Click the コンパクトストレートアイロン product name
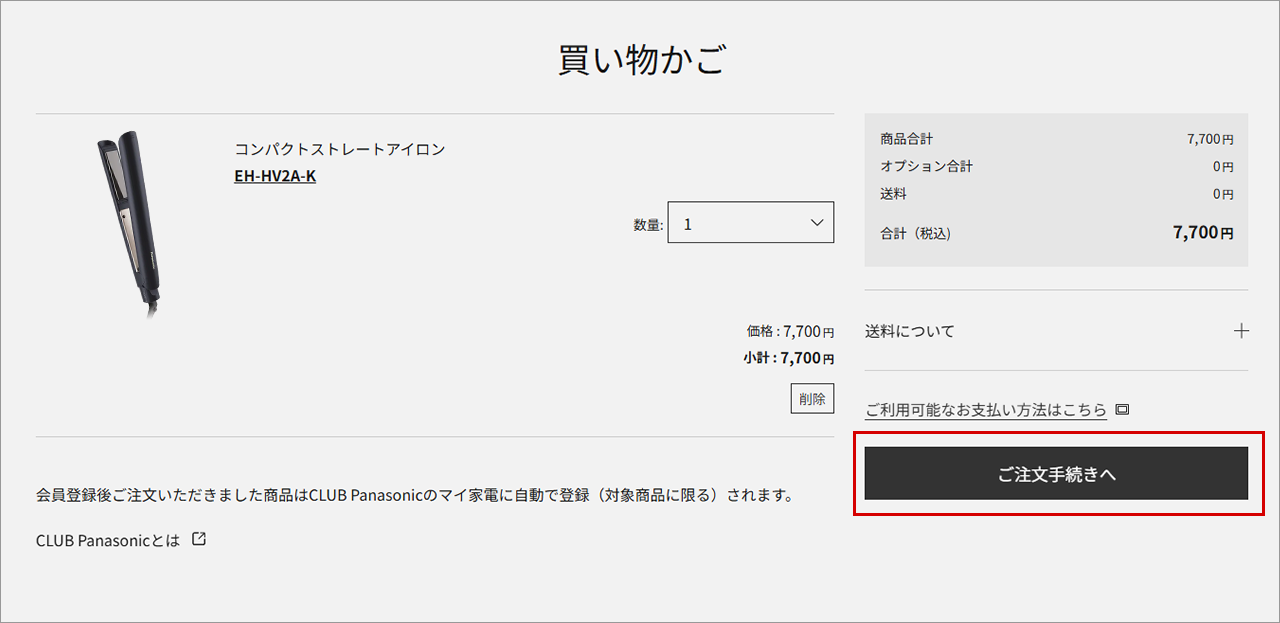The height and width of the screenshot is (623, 1280). click(340, 149)
